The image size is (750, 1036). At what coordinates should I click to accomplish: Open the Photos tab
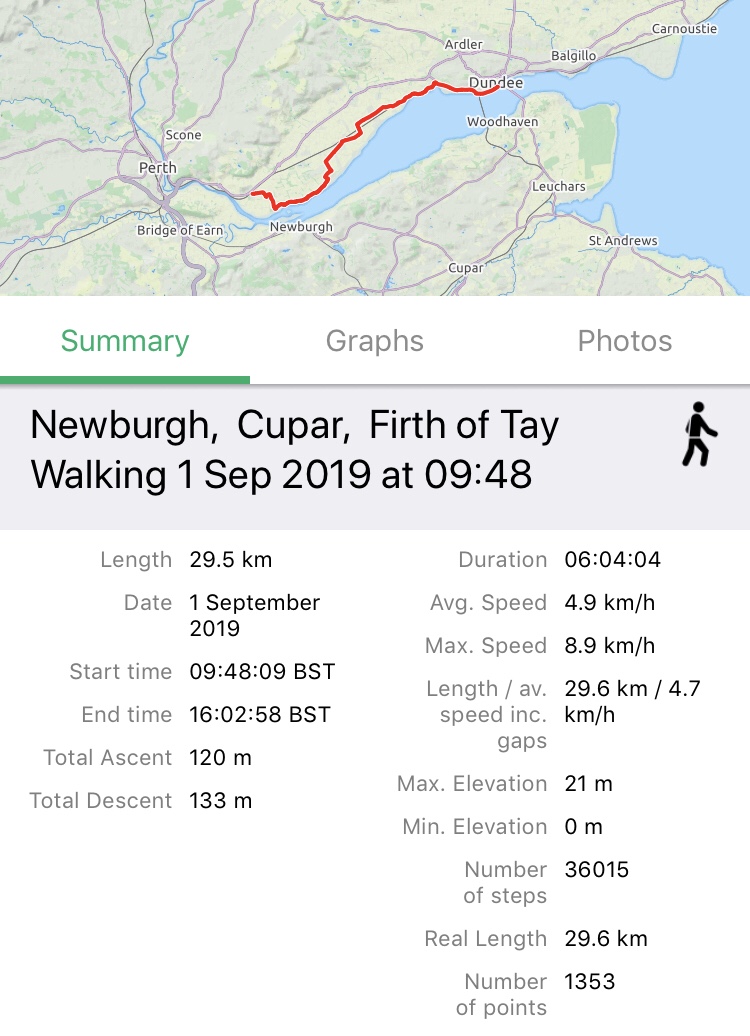[625, 342]
